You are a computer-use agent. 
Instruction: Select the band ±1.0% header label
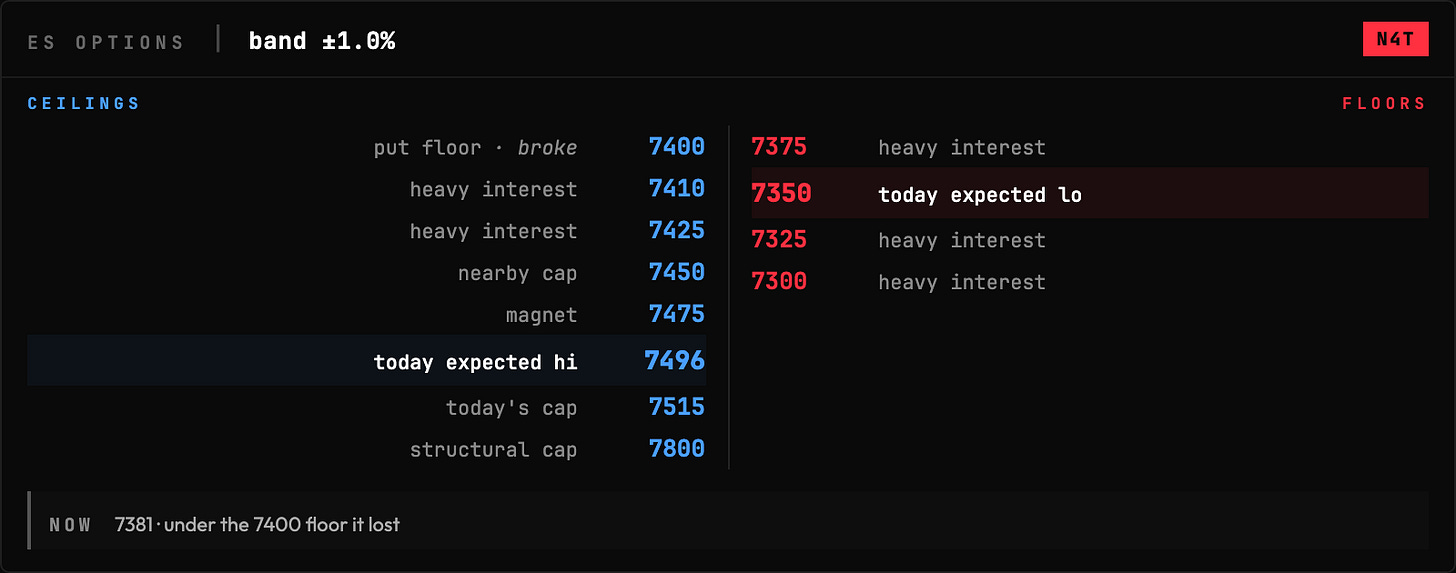[x=322, y=41]
